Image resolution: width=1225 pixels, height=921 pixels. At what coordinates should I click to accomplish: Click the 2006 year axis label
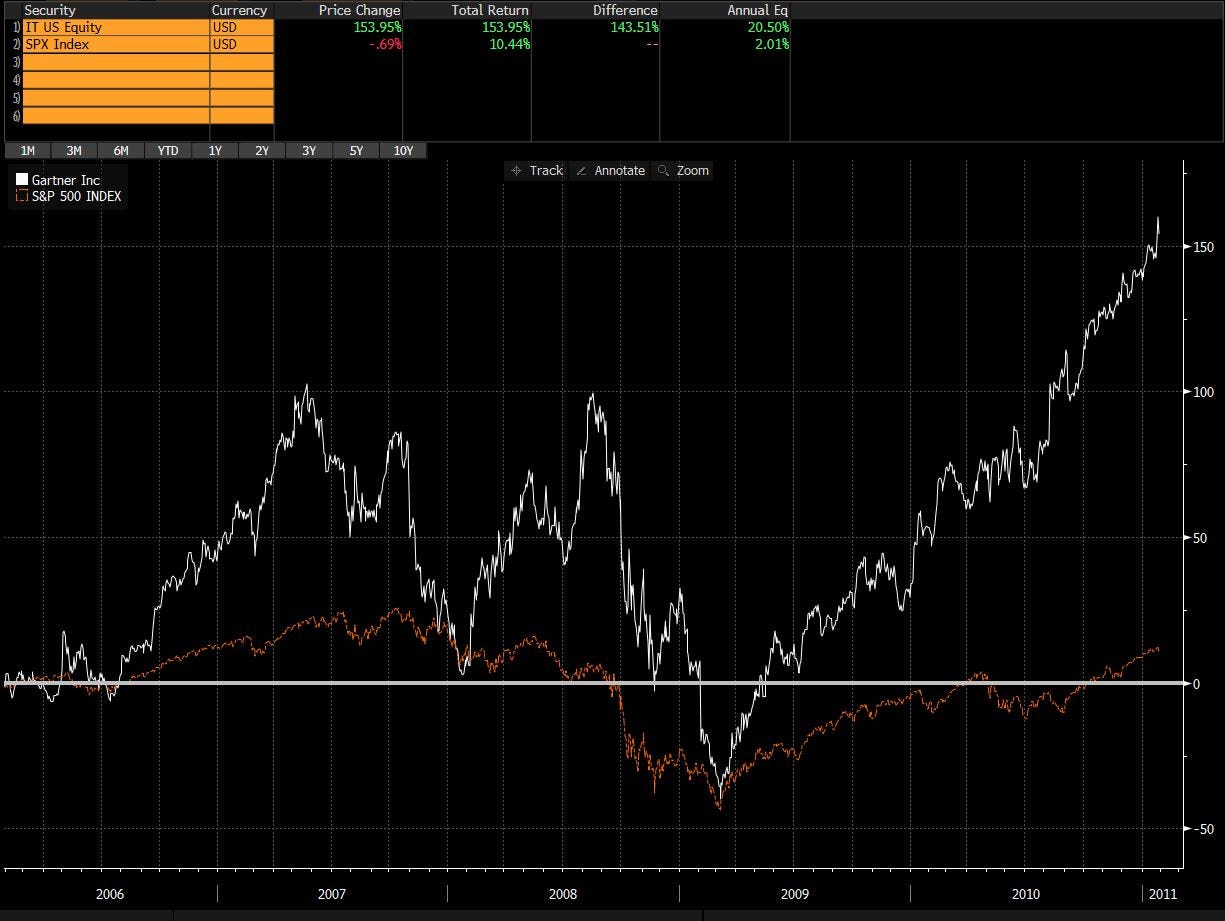coord(110,893)
